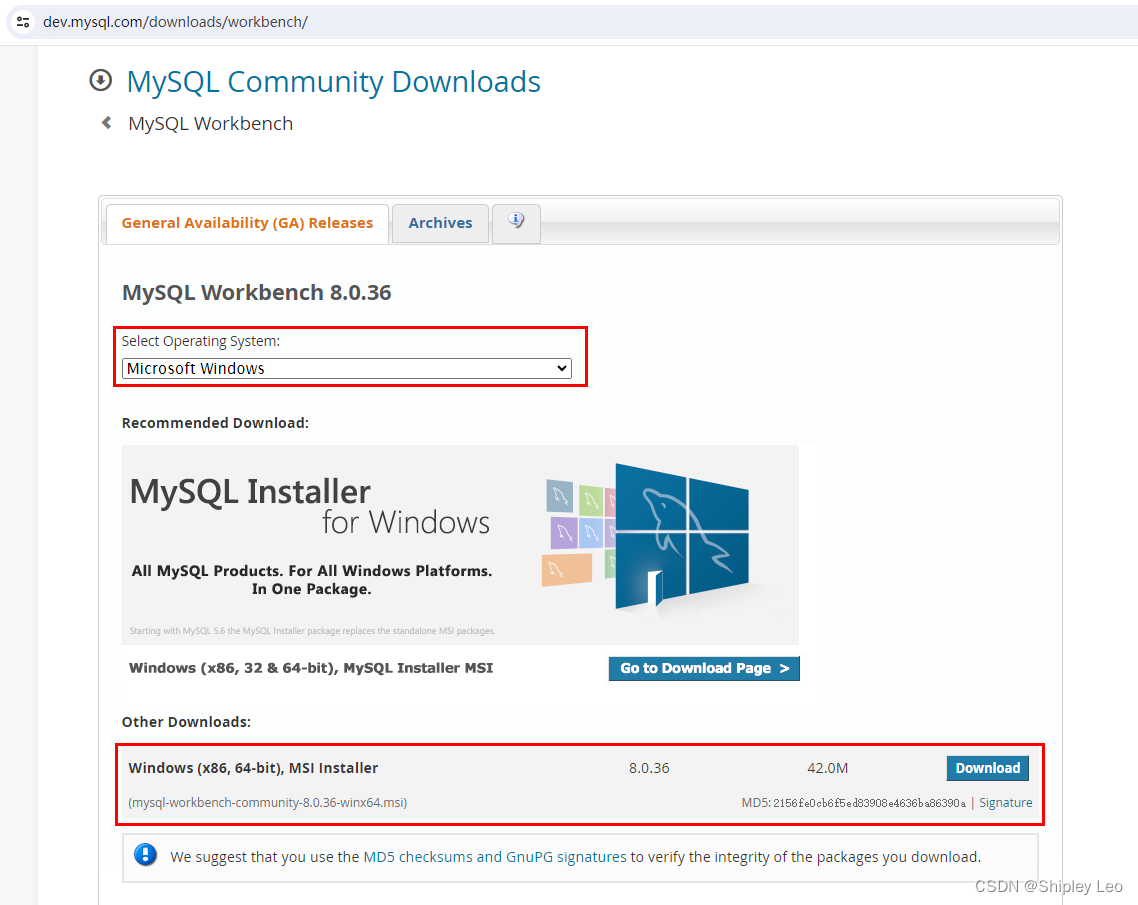Click the site settings icon in address bar

[23, 22]
